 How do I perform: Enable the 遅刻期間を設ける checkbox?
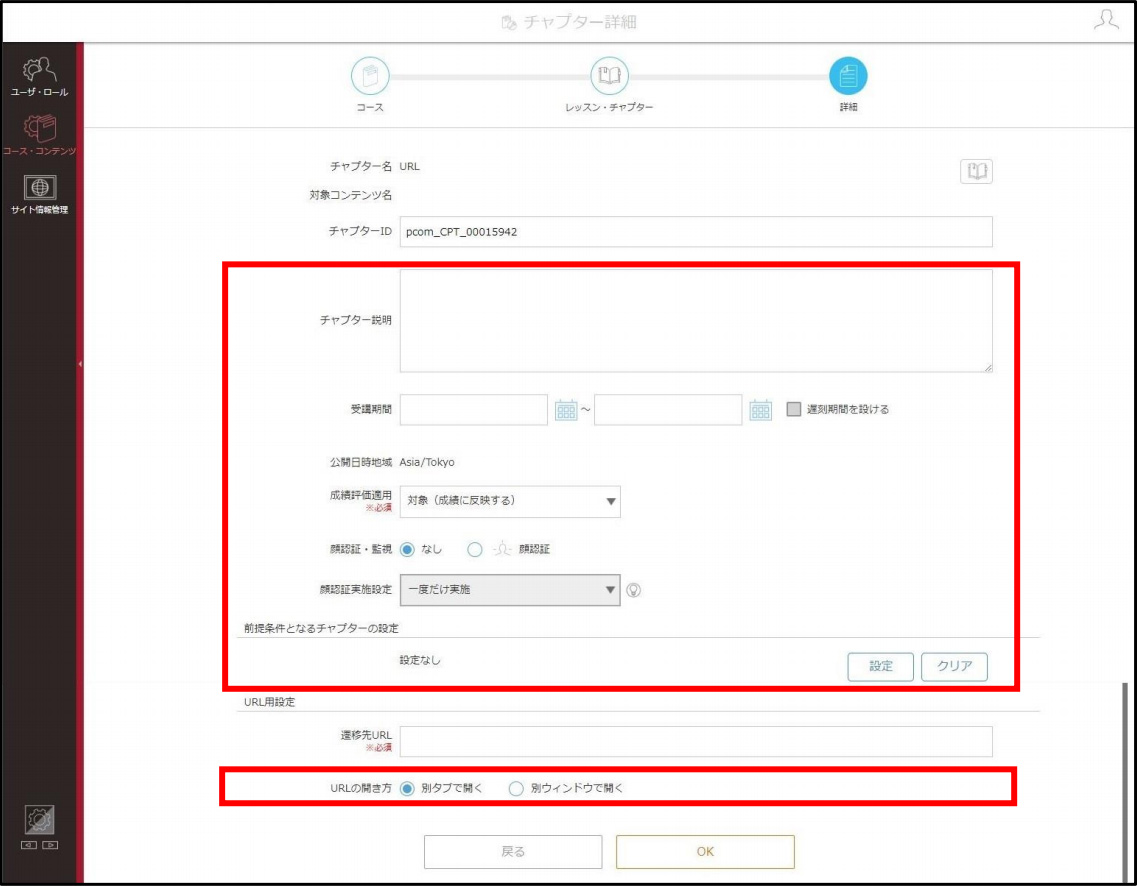pos(794,409)
